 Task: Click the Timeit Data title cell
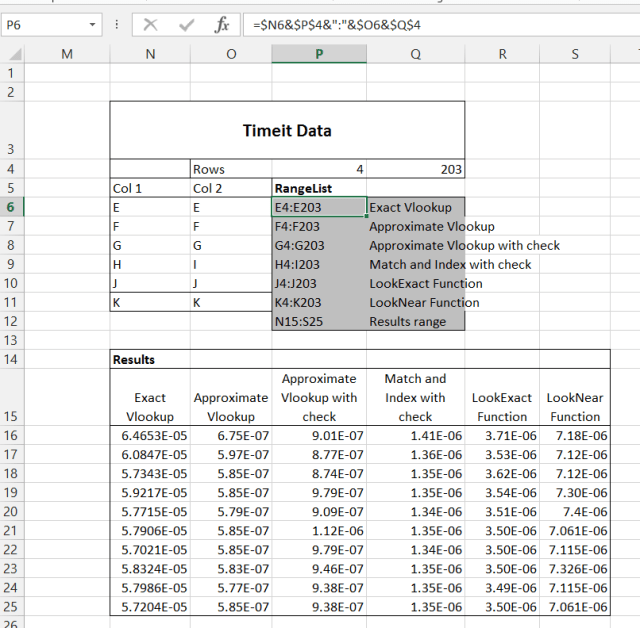[x=287, y=130]
